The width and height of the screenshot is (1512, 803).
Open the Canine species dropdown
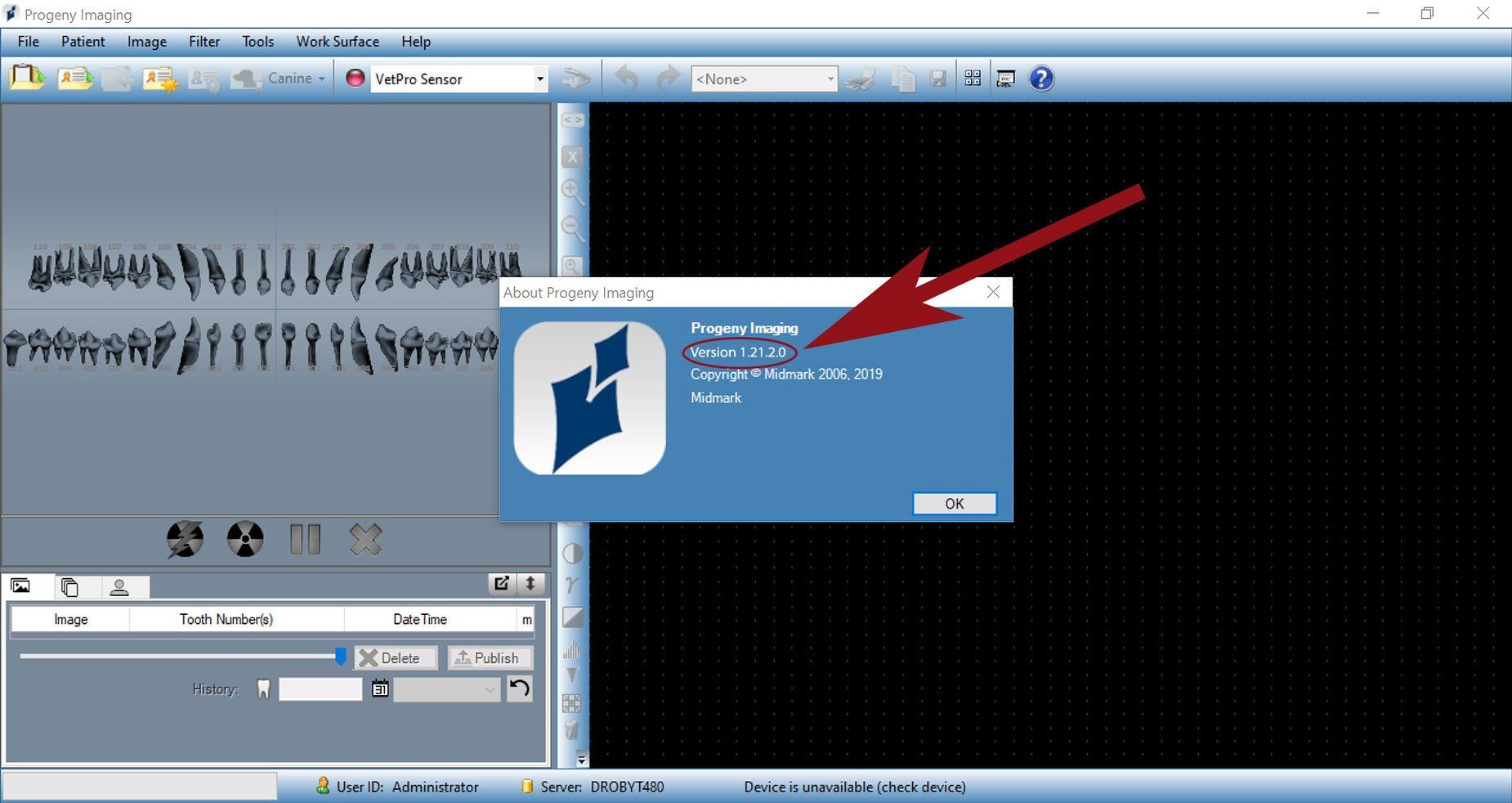tap(319, 78)
